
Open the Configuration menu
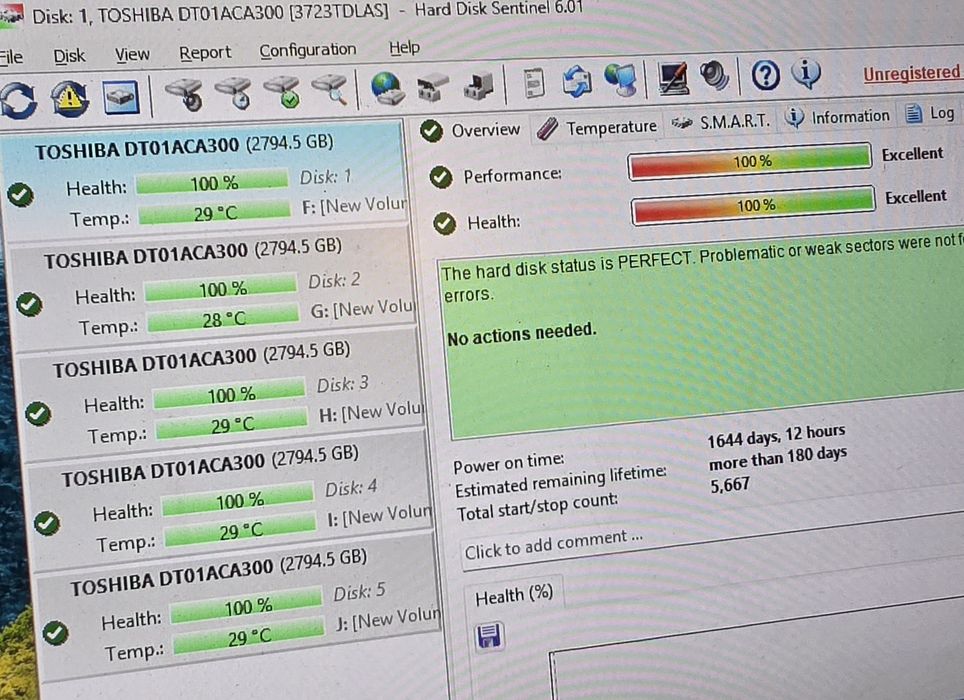pos(307,50)
